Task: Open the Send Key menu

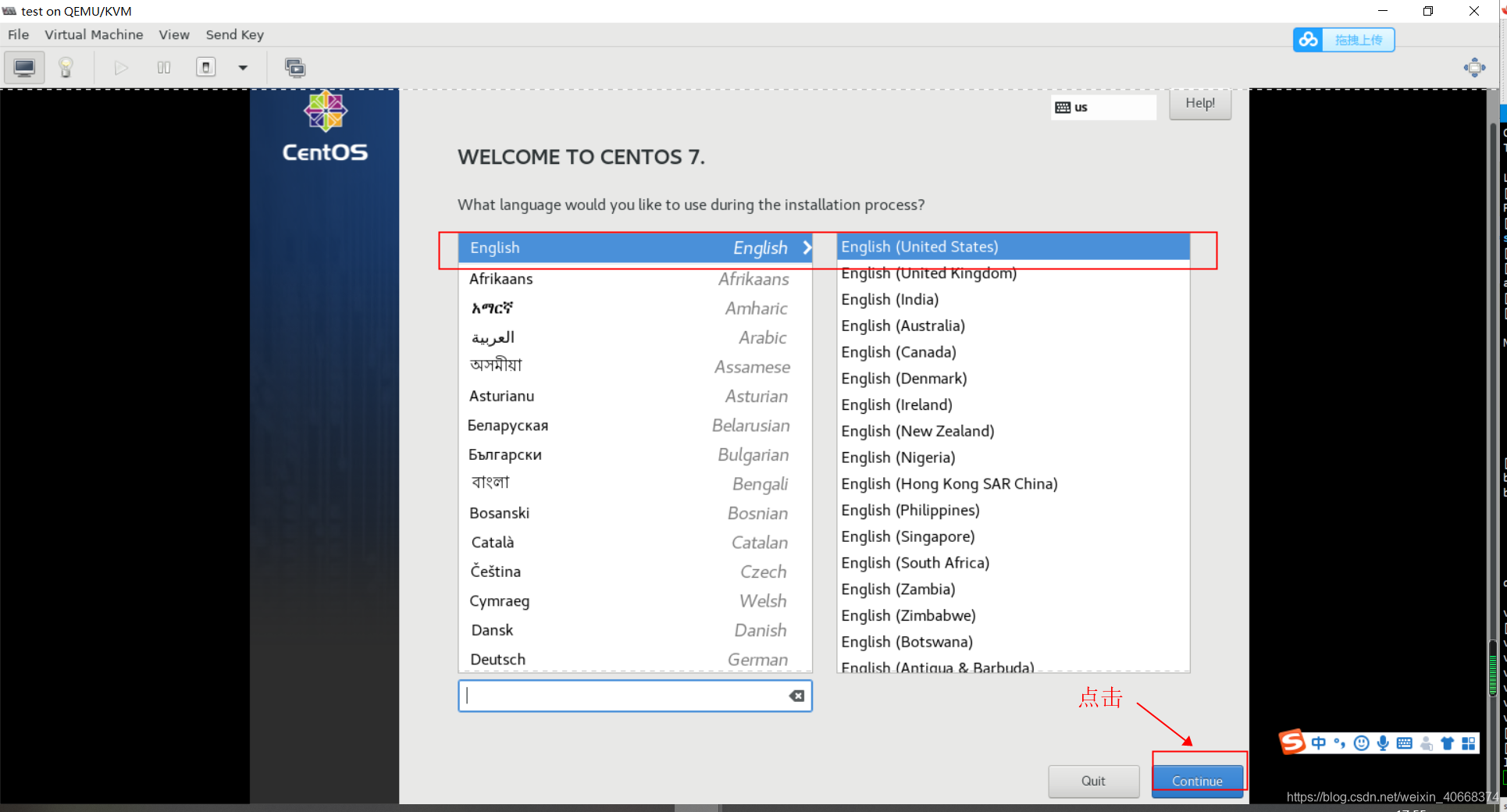Action: pyautogui.click(x=235, y=34)
